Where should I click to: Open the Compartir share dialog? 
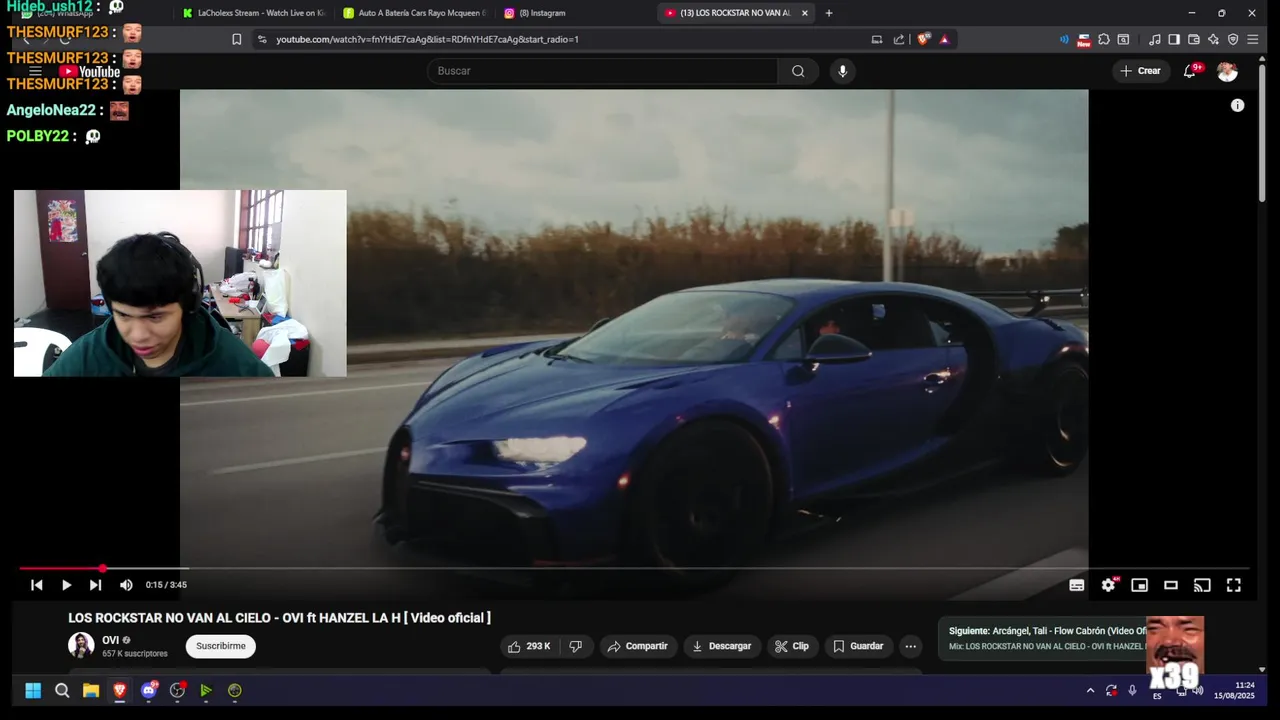(x=638, y=646)
